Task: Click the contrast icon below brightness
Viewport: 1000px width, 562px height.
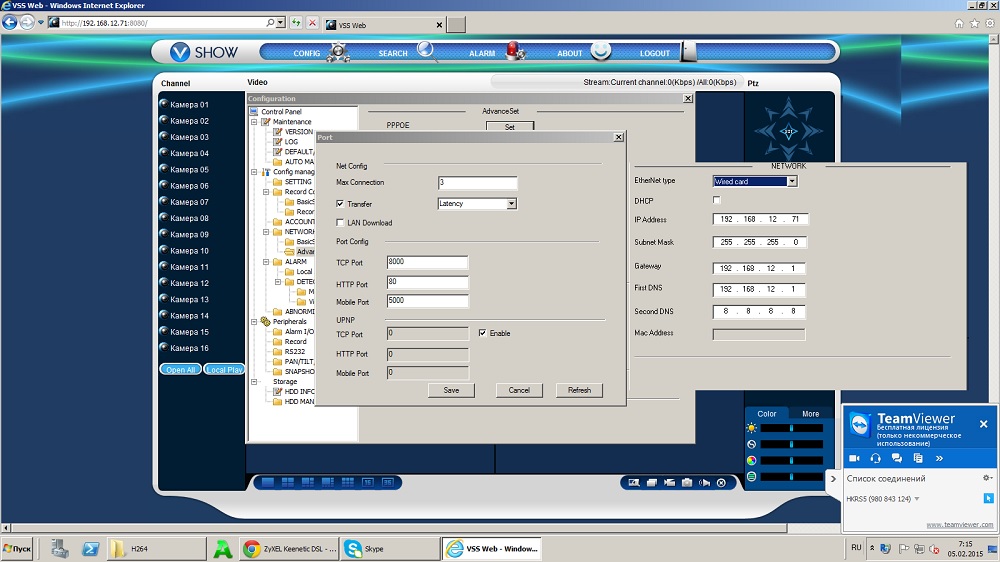Action: click(752, 444)
